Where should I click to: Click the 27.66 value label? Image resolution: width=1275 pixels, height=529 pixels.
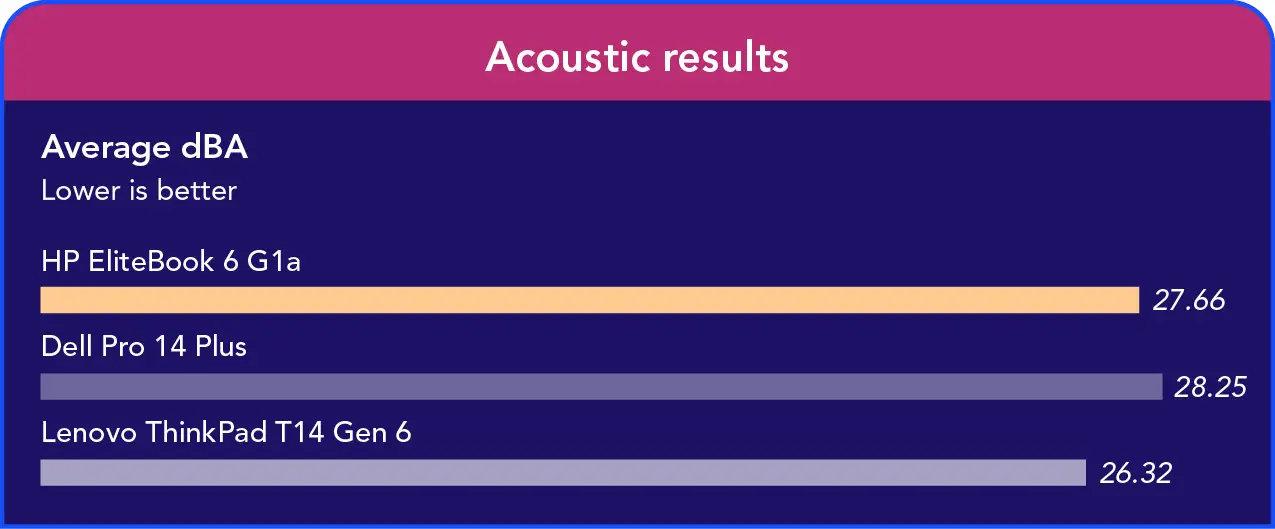(x=1188, y=300)
